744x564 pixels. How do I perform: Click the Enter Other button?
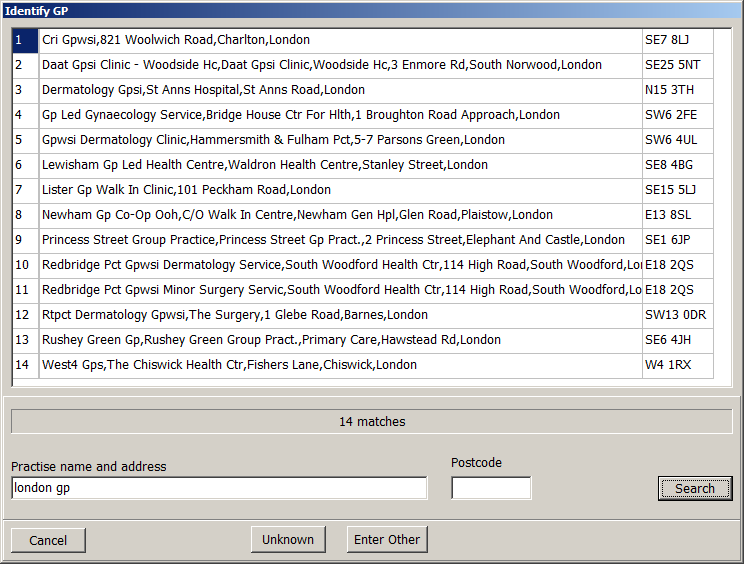[x=387, y=539]
